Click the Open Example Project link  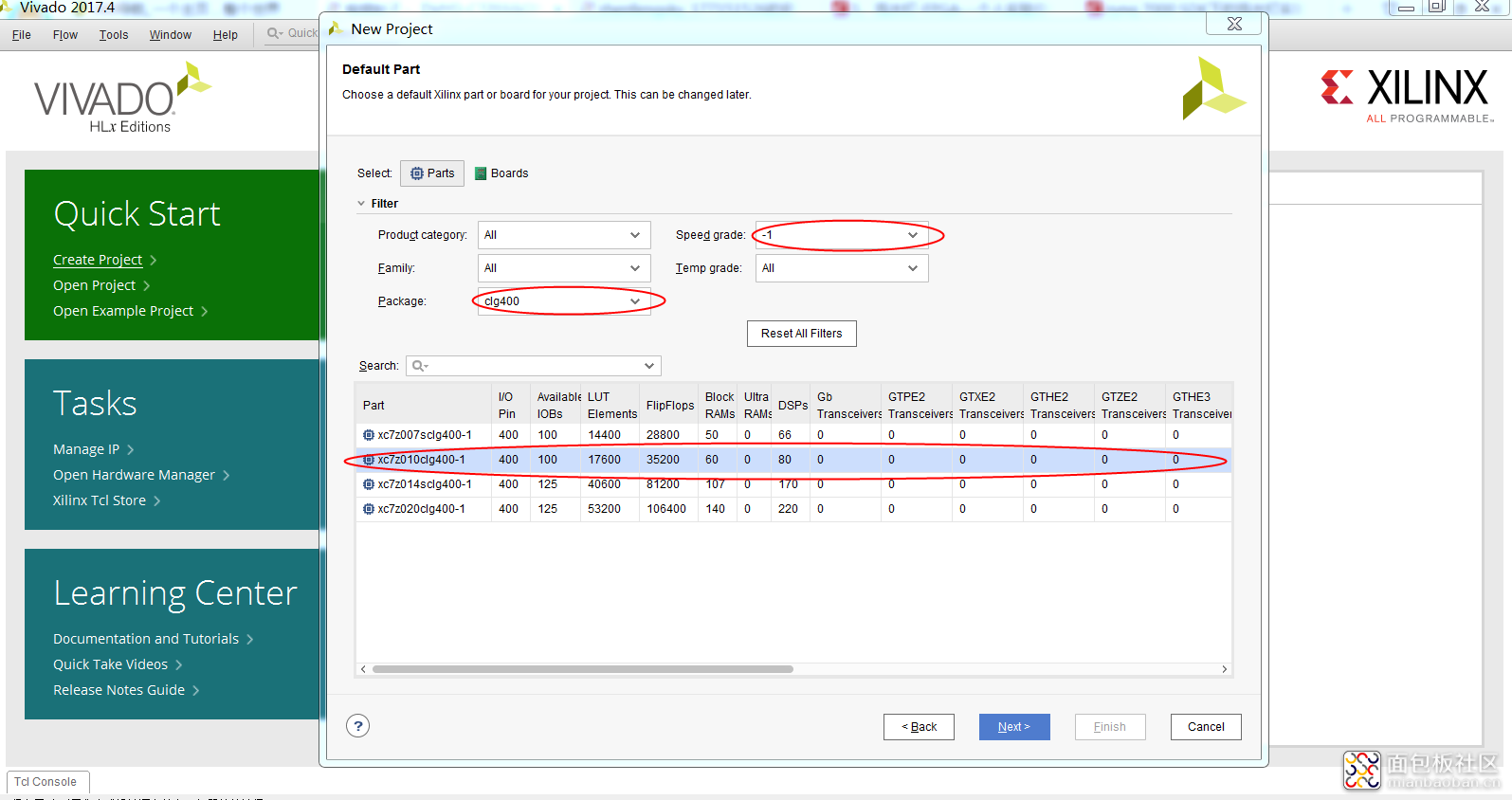[x=123, y=311]
